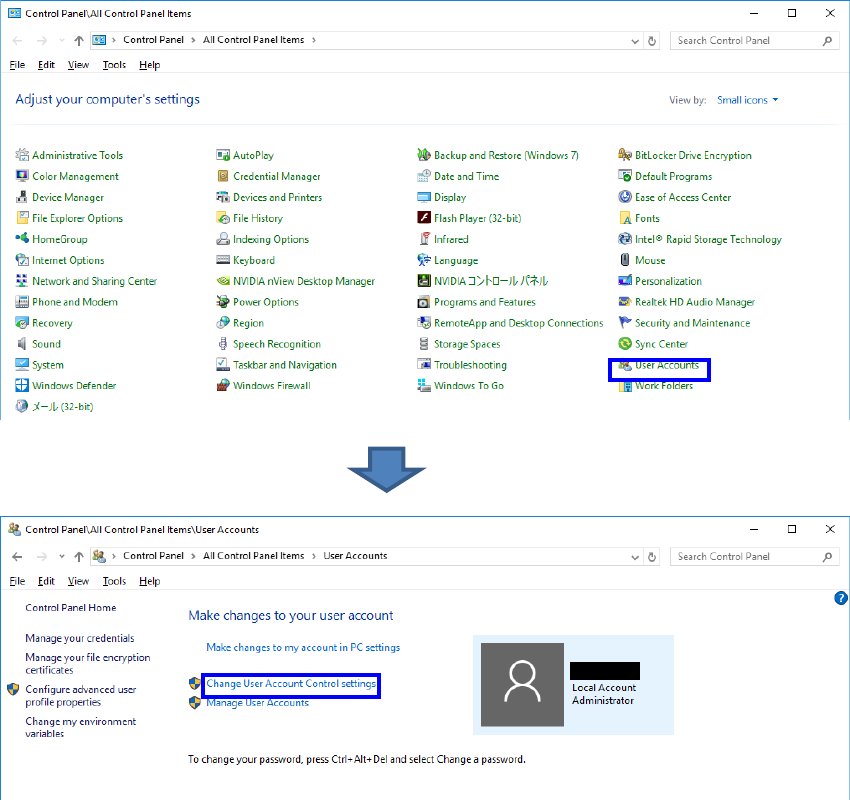
Task: Click the search field in the User Accounts window
Action: [x=755, y=557]
